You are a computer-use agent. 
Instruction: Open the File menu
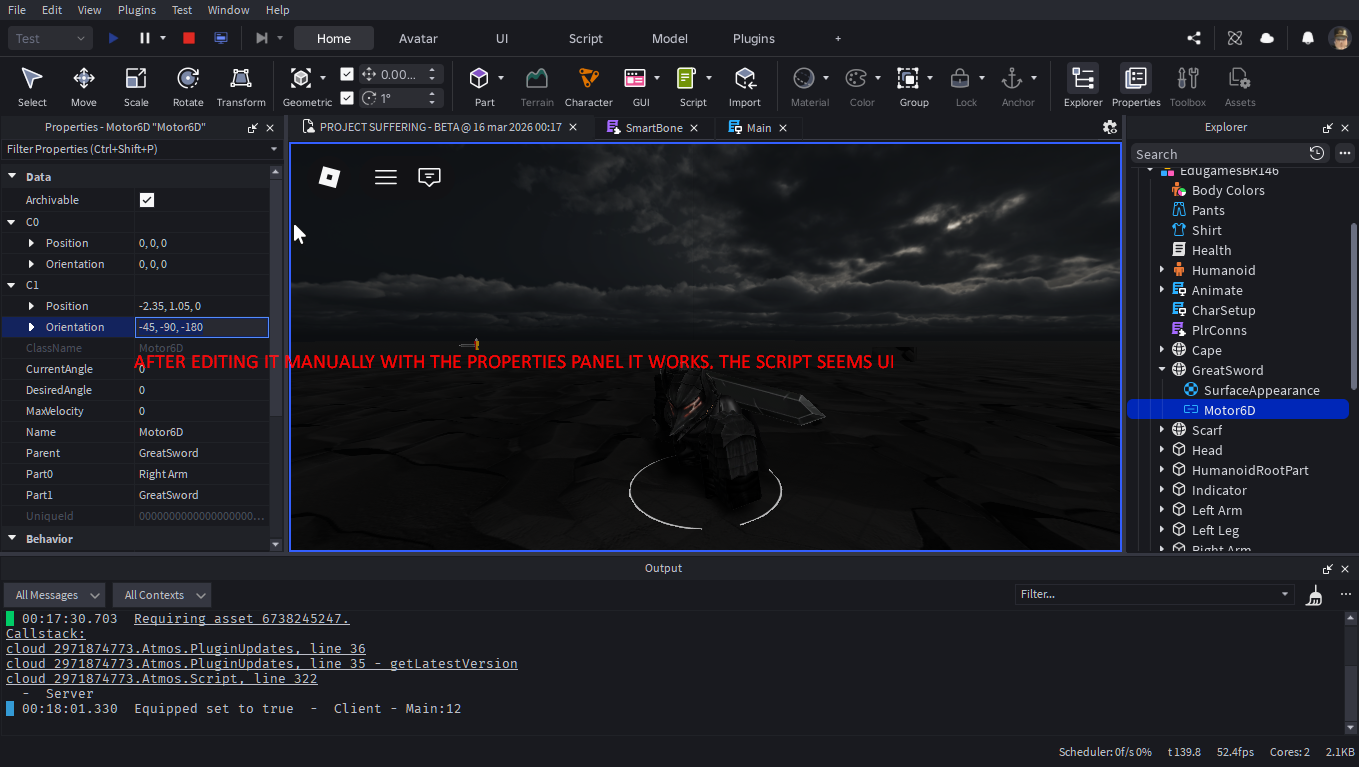[x=17, y=10]
